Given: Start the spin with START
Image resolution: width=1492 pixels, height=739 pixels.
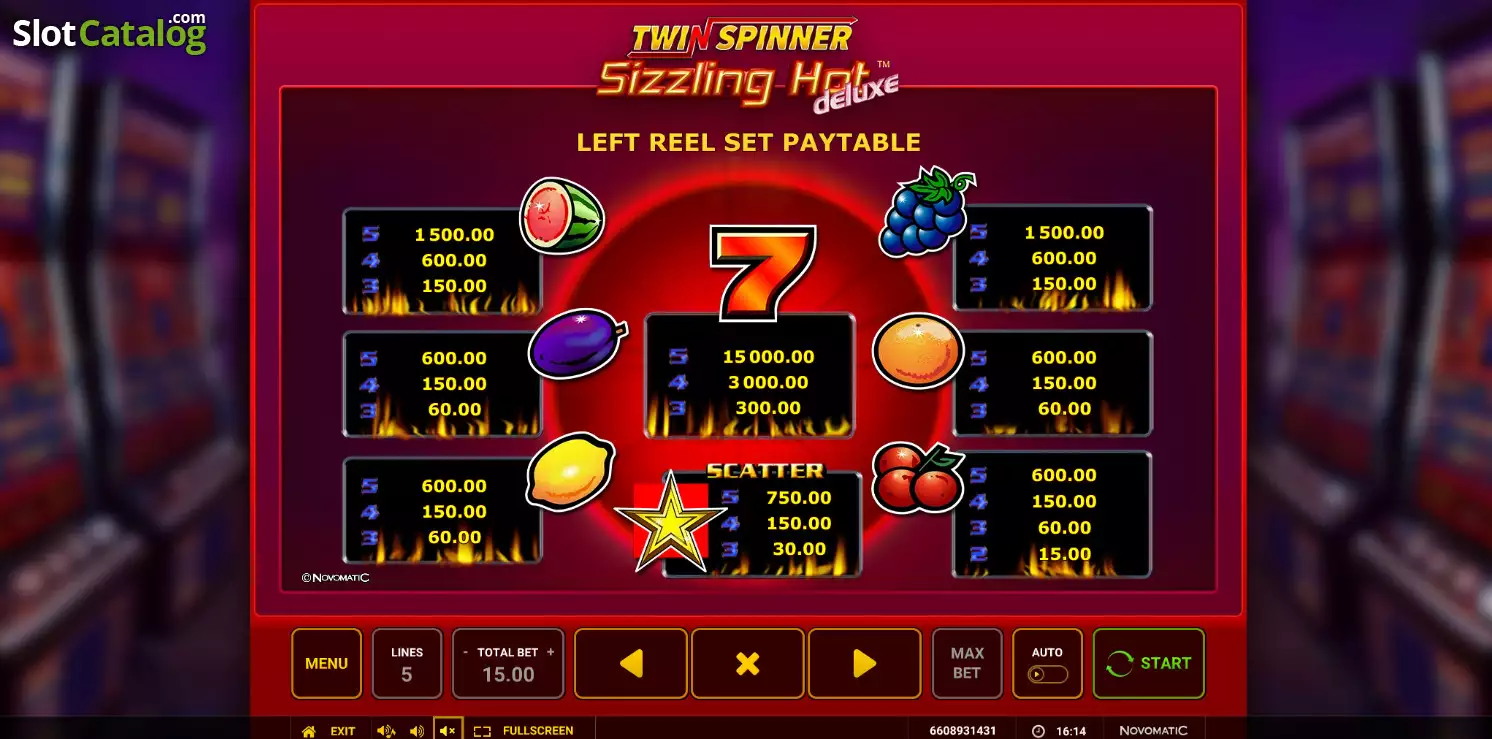Looking at the screenshot, I should [1149, 664].
